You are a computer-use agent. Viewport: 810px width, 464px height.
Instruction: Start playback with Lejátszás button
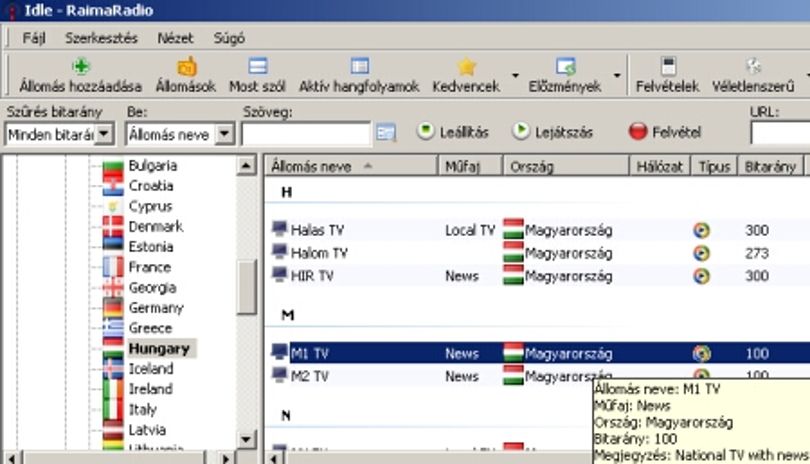(552, 132)
